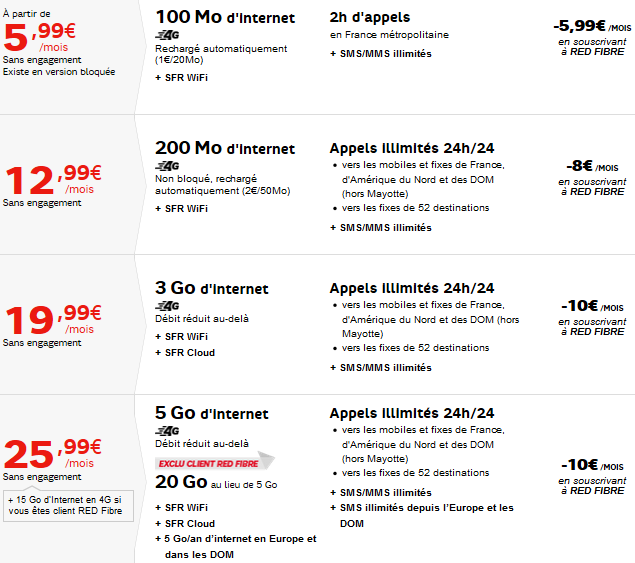Choose the 25,99€ per month plan price
The image size is (635, 563).
[54, 453]
